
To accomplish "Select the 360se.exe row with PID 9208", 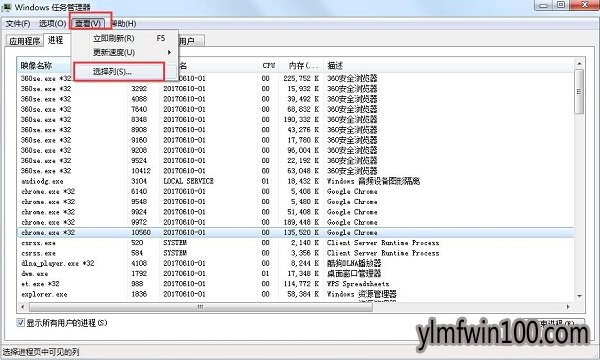I will (295, 150).
